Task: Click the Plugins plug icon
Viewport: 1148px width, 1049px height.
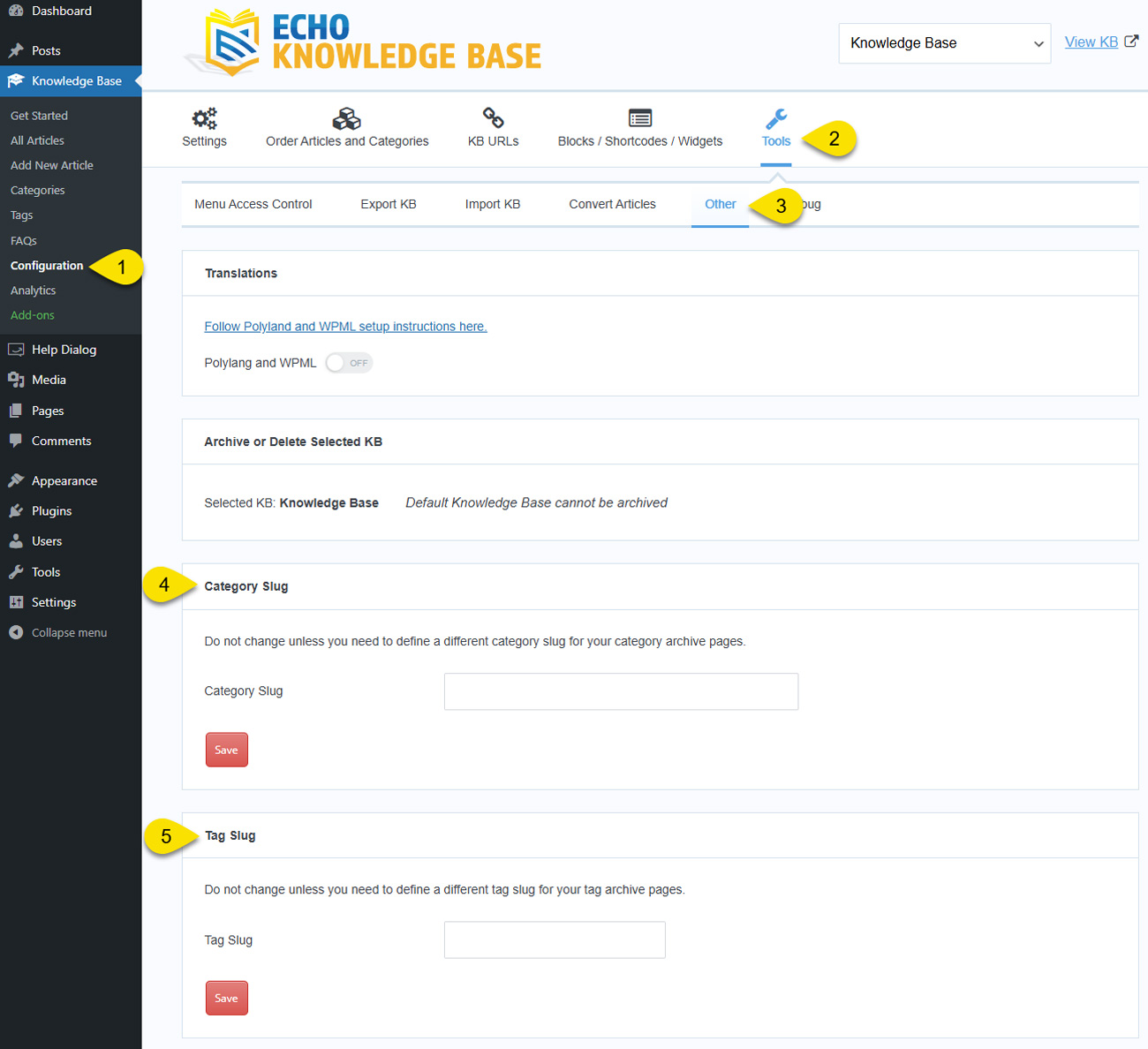Action: pyautogui.click(x=16, y=511)
